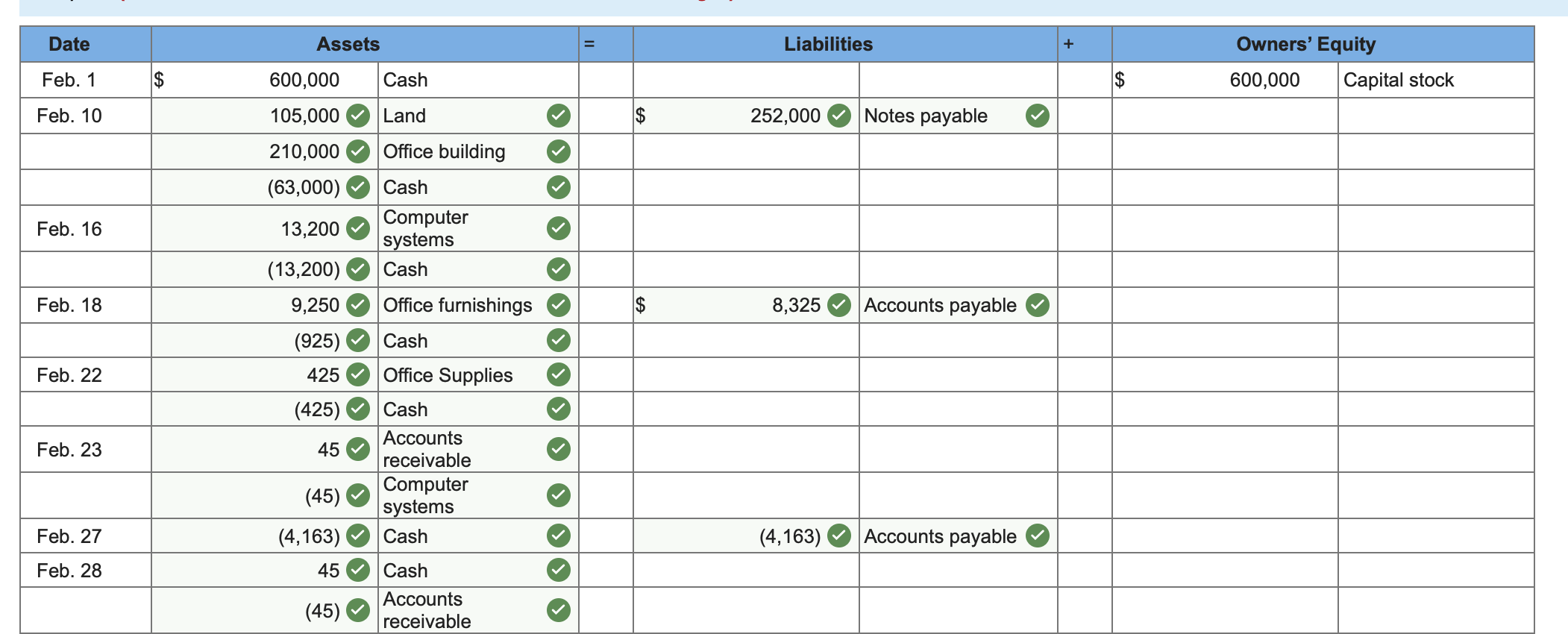Click the checkmark next to Feb. 23 Computer systems credit
The height and width of the screenshot is (634, 1568).
[559, 495]
